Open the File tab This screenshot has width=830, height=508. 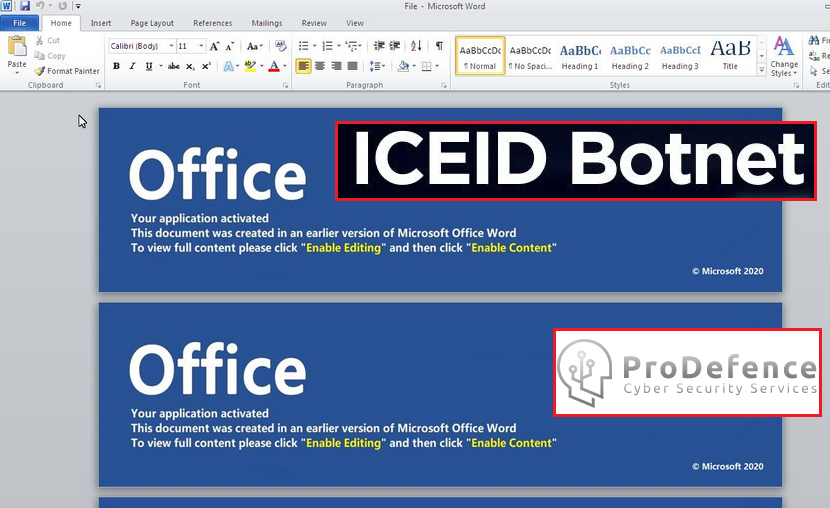(x=20, y=23)
